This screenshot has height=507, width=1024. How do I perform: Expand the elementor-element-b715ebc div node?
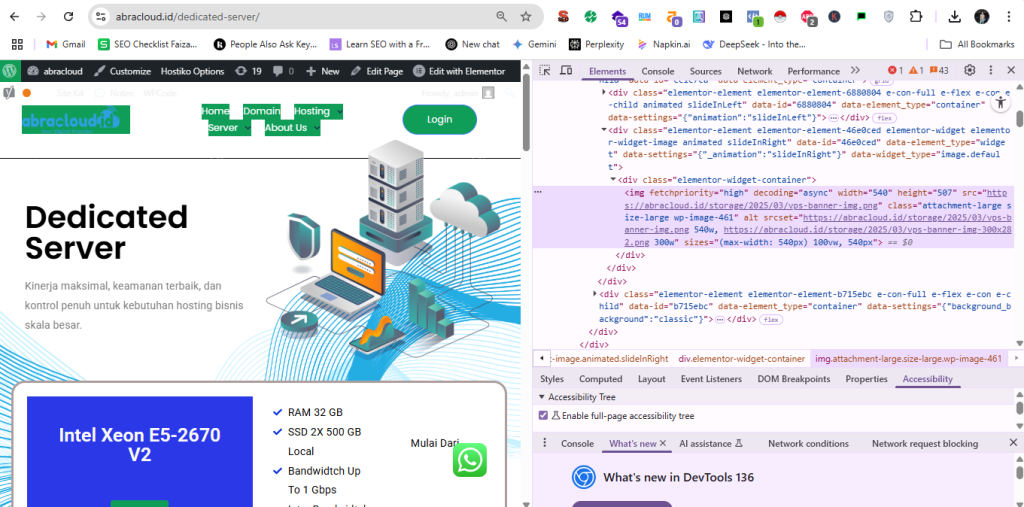(594, 294)
